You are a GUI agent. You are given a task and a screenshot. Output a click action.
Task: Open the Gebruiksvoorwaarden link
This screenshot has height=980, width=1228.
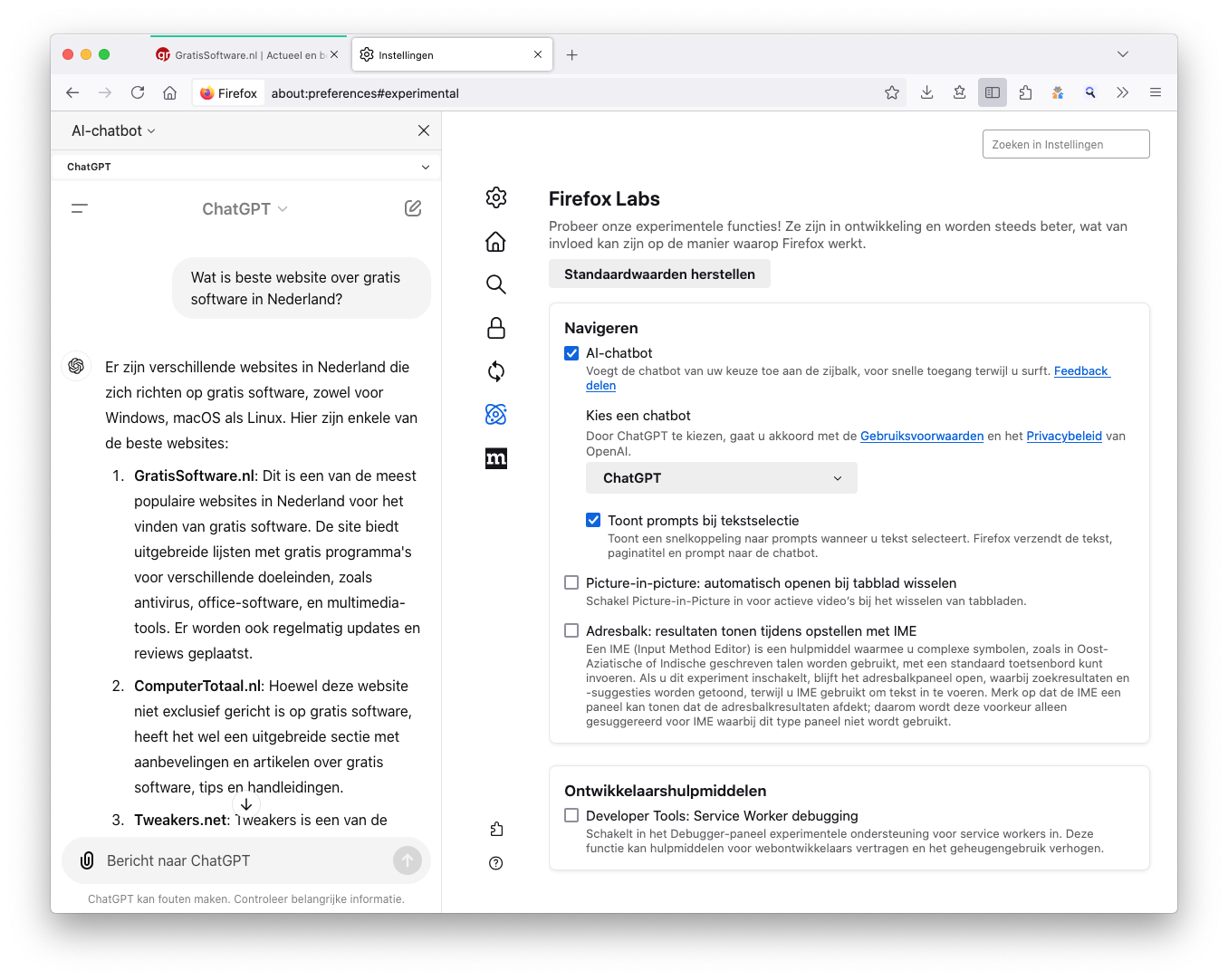[x=921, y=437]
